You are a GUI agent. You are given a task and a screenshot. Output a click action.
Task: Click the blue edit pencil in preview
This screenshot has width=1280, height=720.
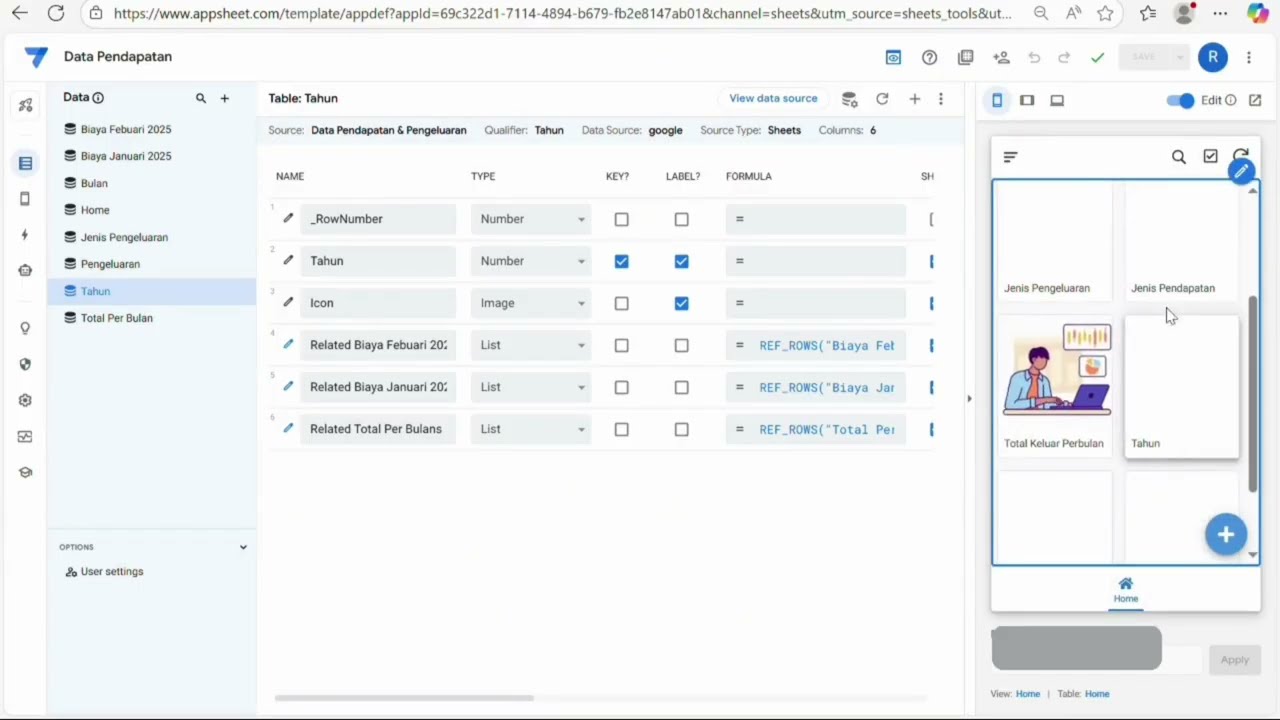[1241, 172]
